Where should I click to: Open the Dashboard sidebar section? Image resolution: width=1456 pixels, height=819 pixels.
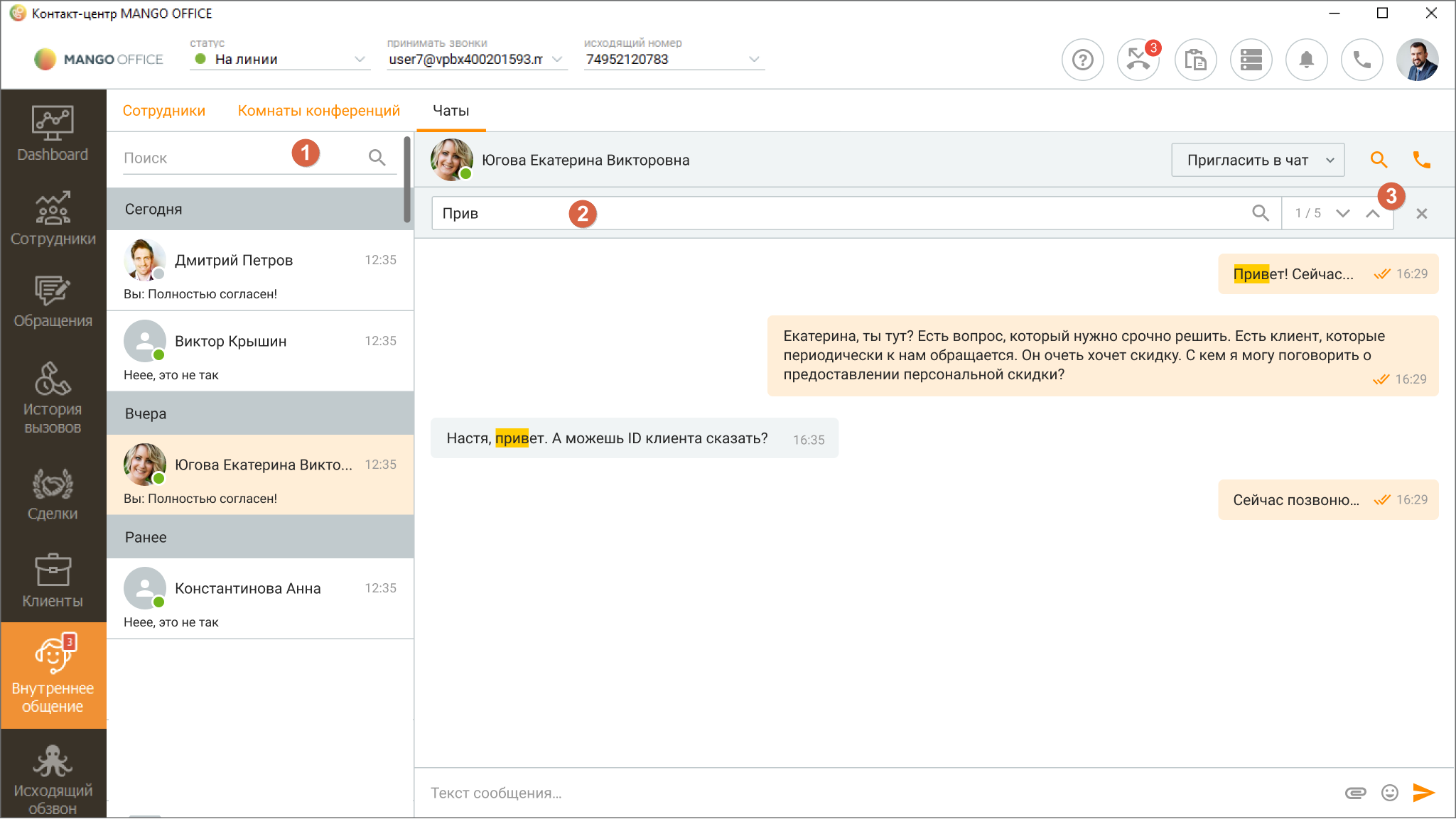(x=53, y=134)
